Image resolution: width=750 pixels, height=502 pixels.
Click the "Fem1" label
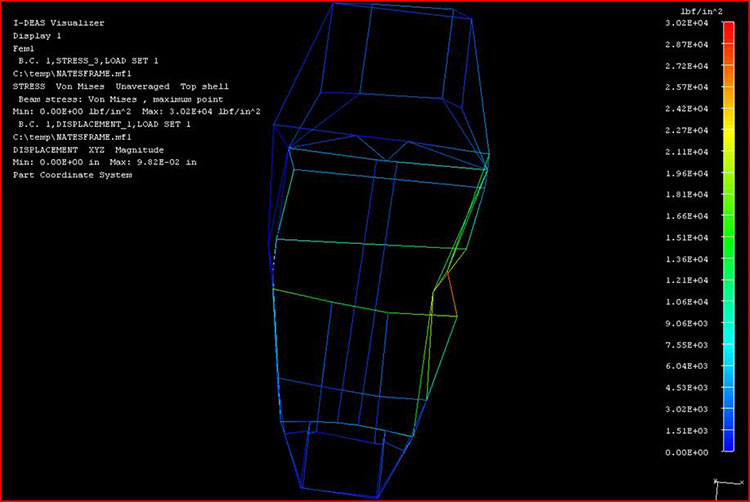(x=23, y=48)
